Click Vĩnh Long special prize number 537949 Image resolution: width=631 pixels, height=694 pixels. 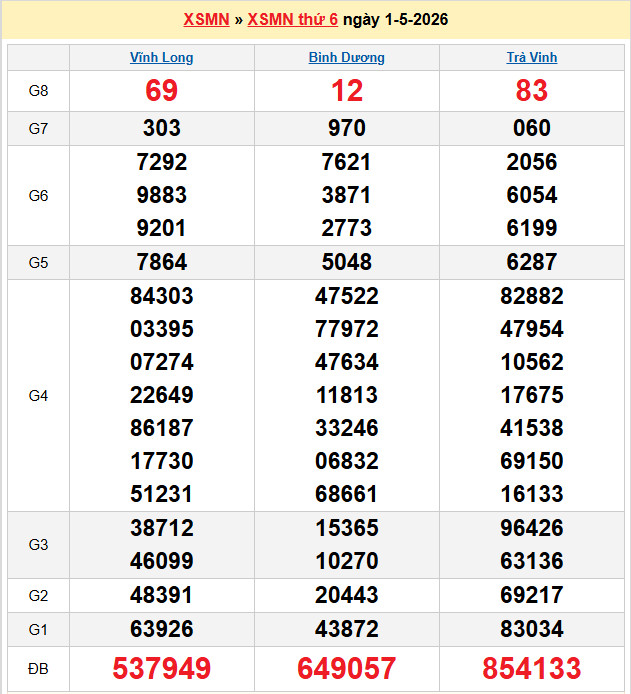tap(162, 668)
